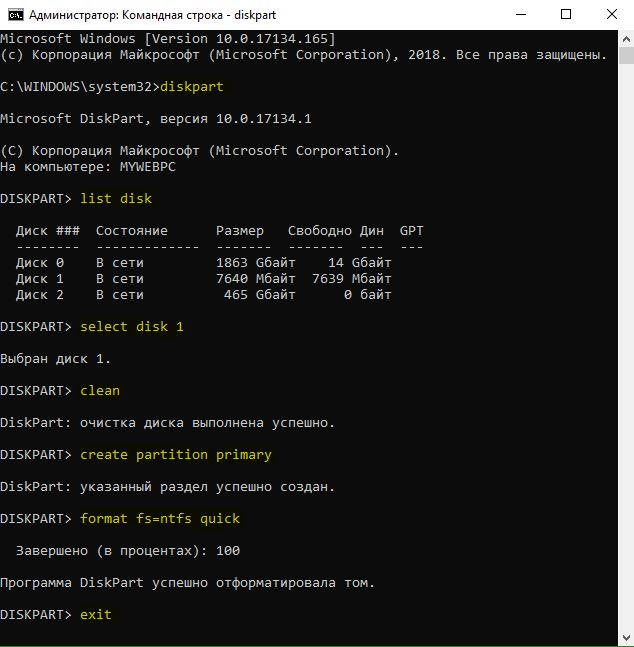Viewport: 634px width, 647px height.
Task: Click the 'Диск 2' row label
Action: [40, 295]
